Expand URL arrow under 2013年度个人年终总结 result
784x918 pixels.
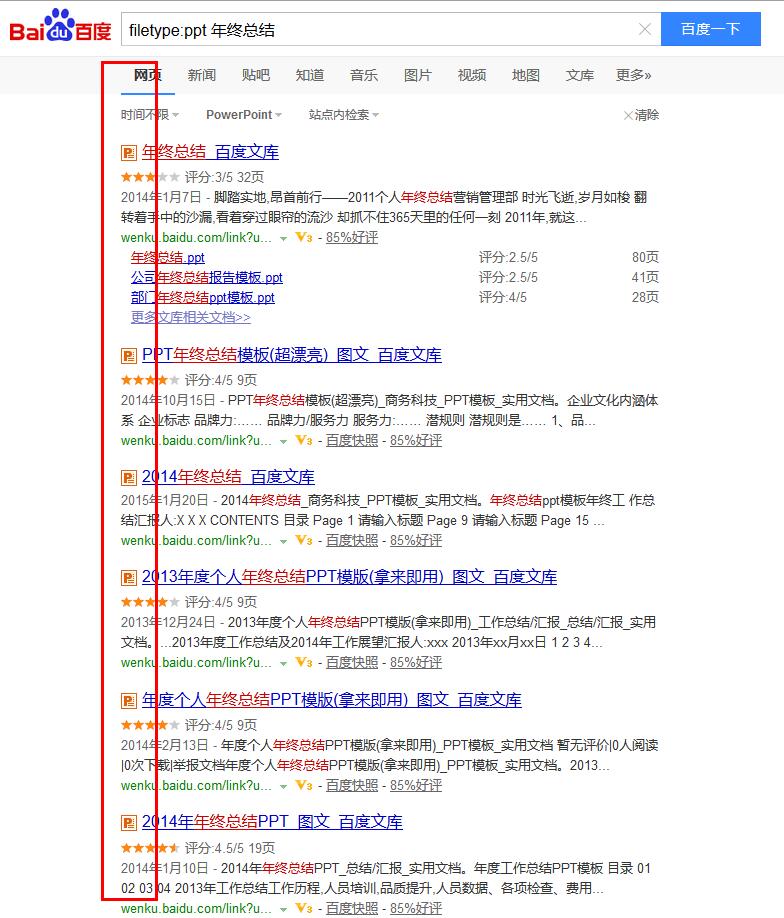tap(283, 663)
